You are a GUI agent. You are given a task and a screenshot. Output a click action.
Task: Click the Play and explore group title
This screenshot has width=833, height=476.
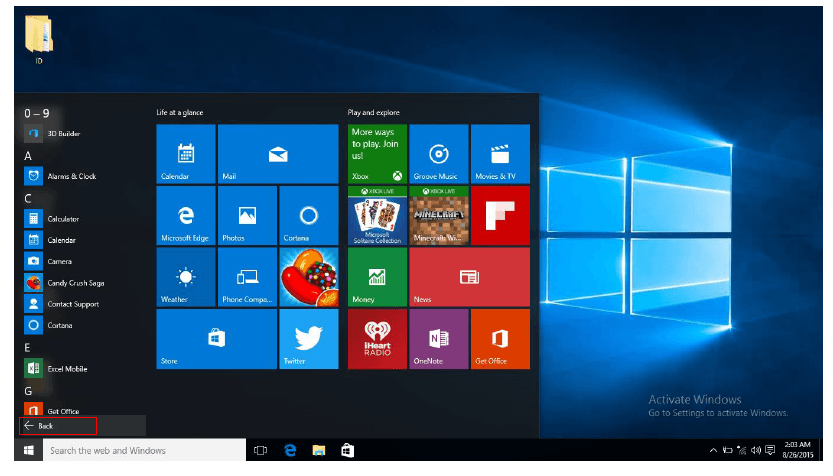pos(373,113)
